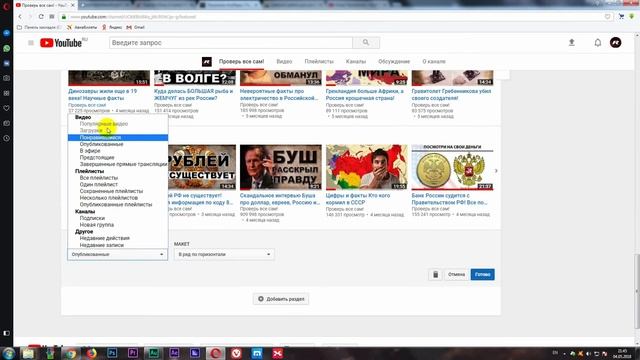Open WhatsApp in the Opera sidebar
The width and height of the screenshot is (640, 360).
(x=7, y=48)
